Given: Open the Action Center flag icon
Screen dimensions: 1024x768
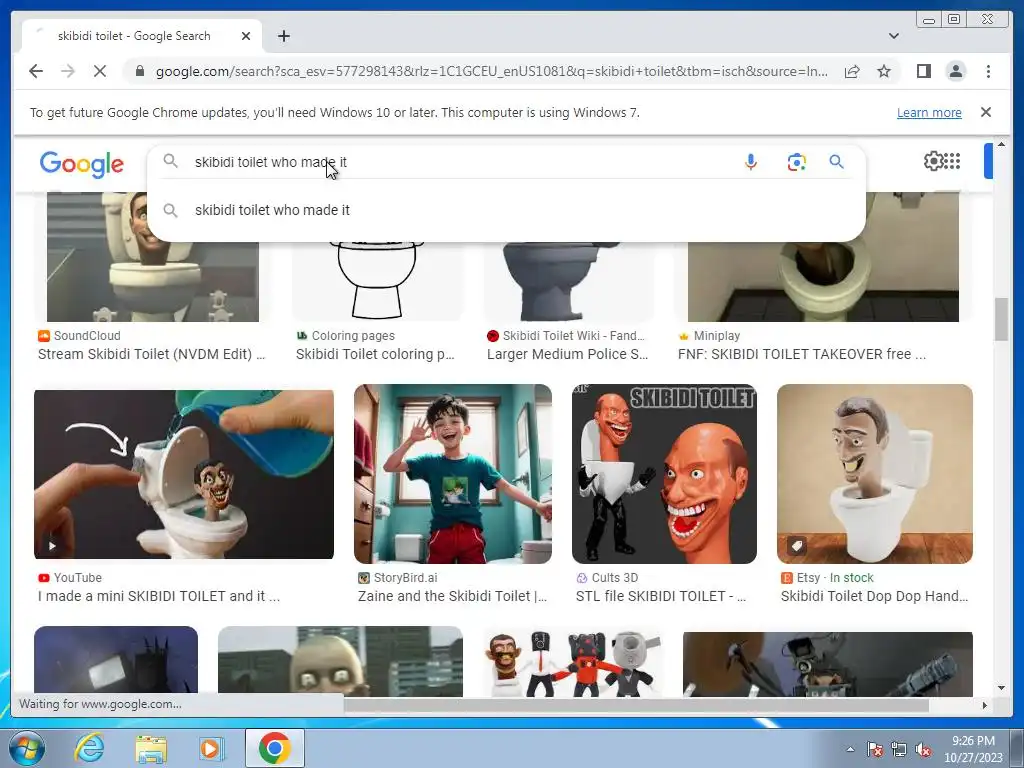Looking at the screenshot, I should [874, 749].
